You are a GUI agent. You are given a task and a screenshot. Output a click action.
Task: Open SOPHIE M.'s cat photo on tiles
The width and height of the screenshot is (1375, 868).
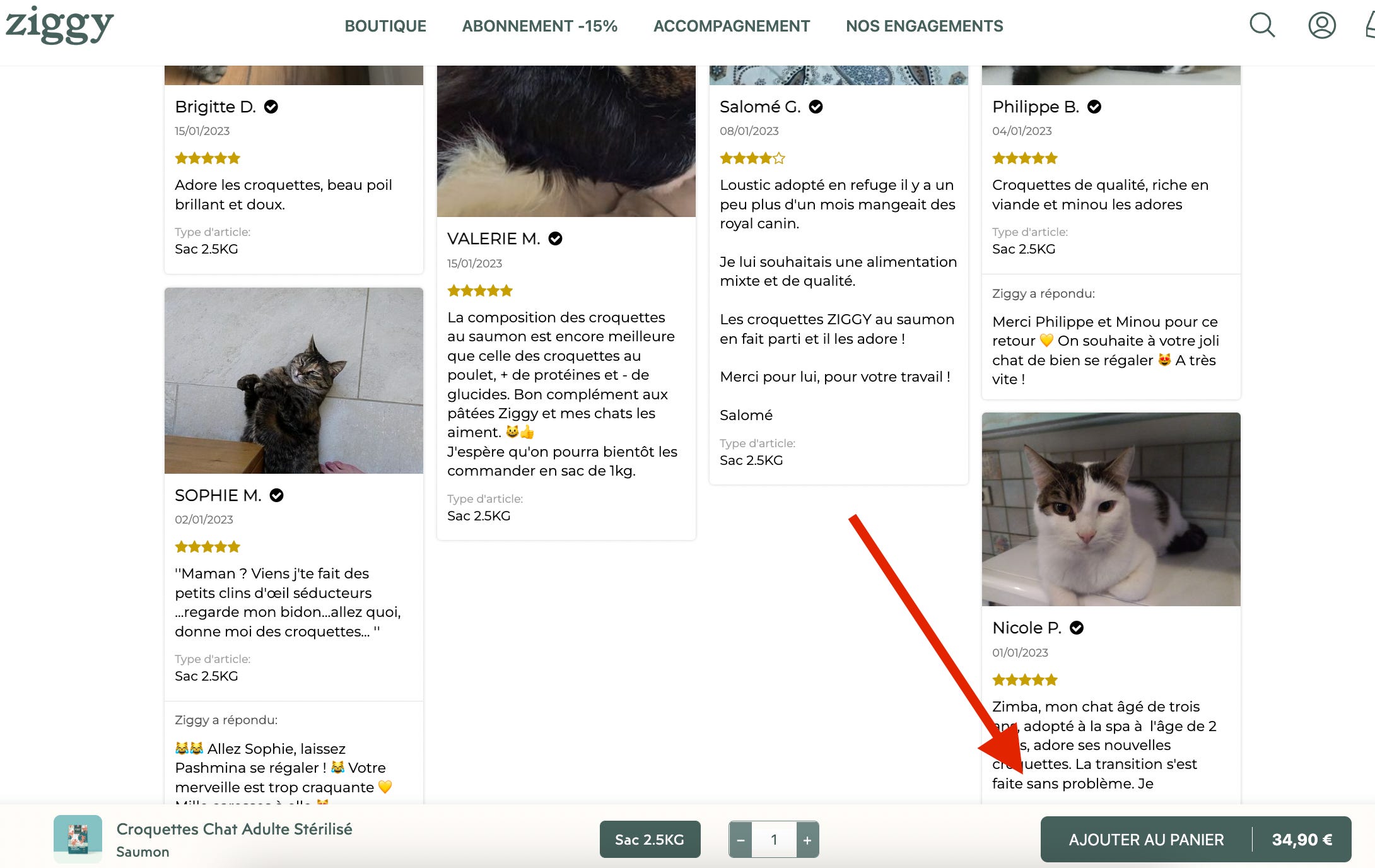(294, 380)
